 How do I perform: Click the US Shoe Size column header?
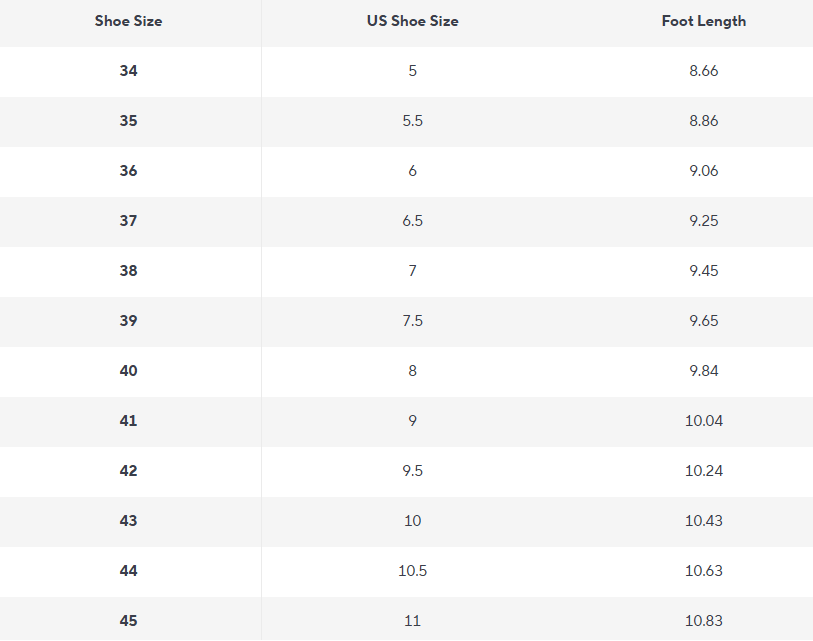tap(413, 21)
